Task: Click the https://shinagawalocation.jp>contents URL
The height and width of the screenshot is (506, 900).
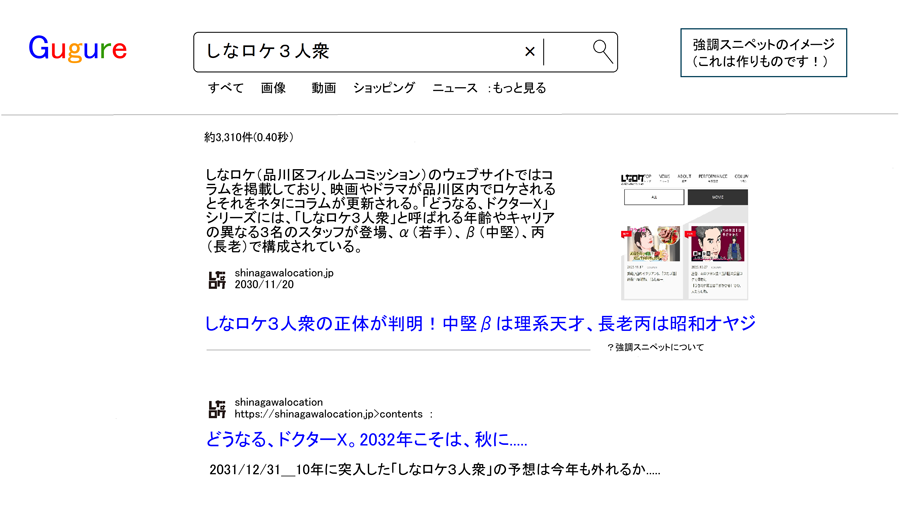Action: coord(328,414)
